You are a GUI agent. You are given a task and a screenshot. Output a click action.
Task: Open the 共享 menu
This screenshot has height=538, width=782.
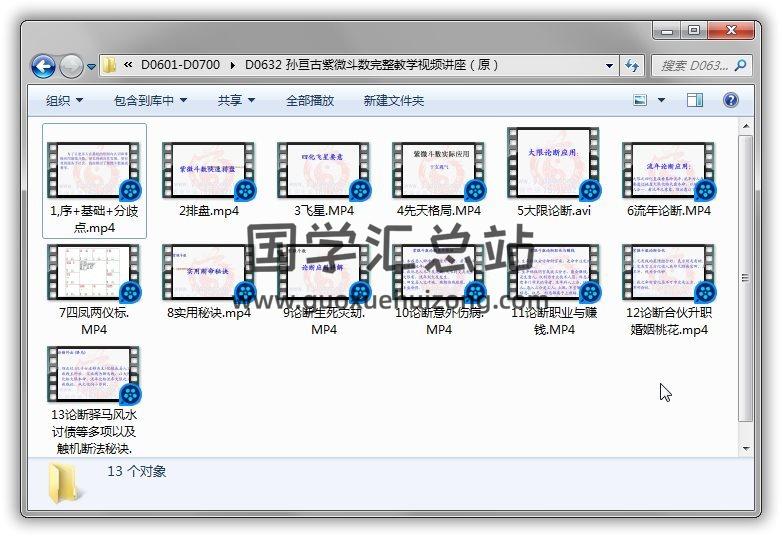click(x=236, y=101)
